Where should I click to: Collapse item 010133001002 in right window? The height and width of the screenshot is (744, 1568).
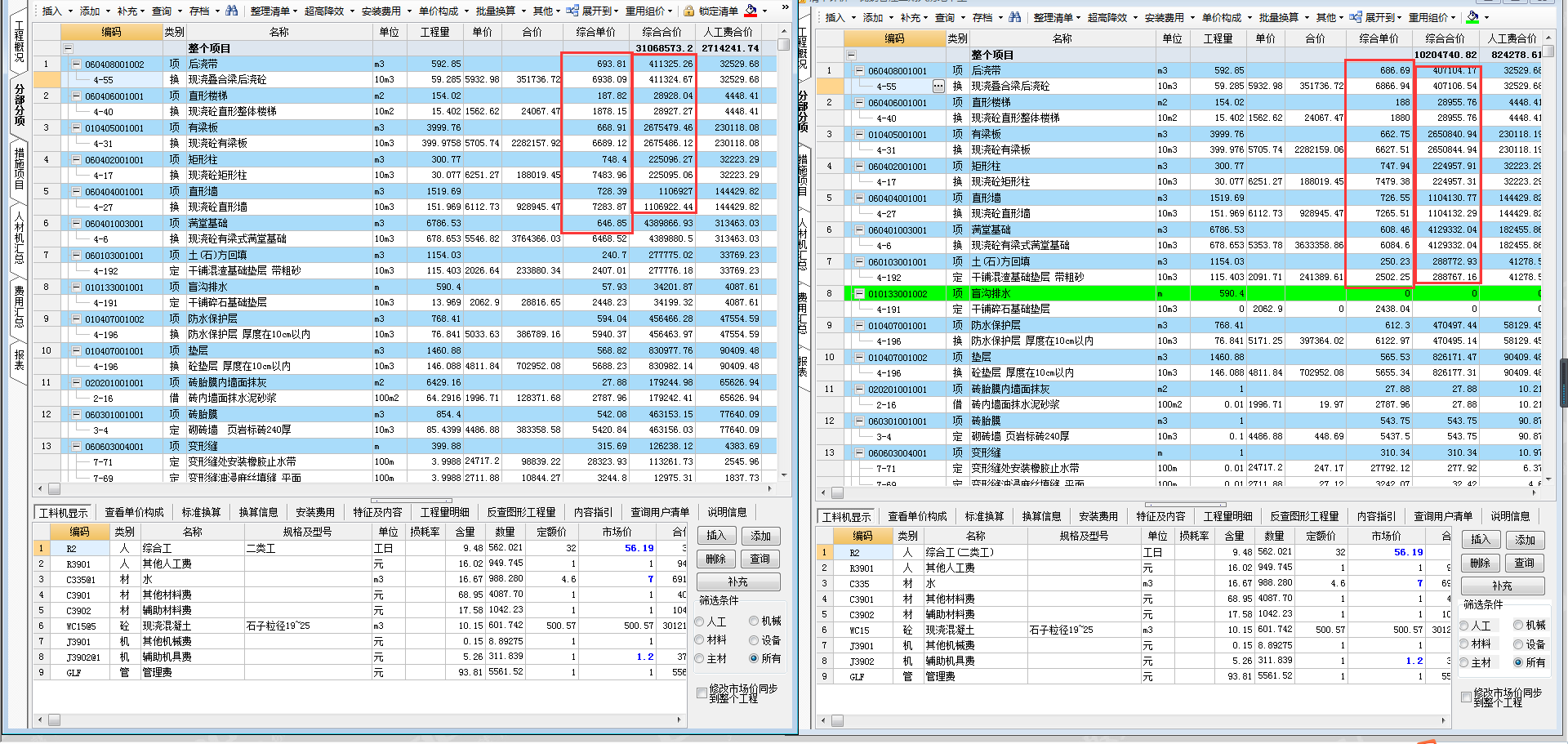(860, 293)
